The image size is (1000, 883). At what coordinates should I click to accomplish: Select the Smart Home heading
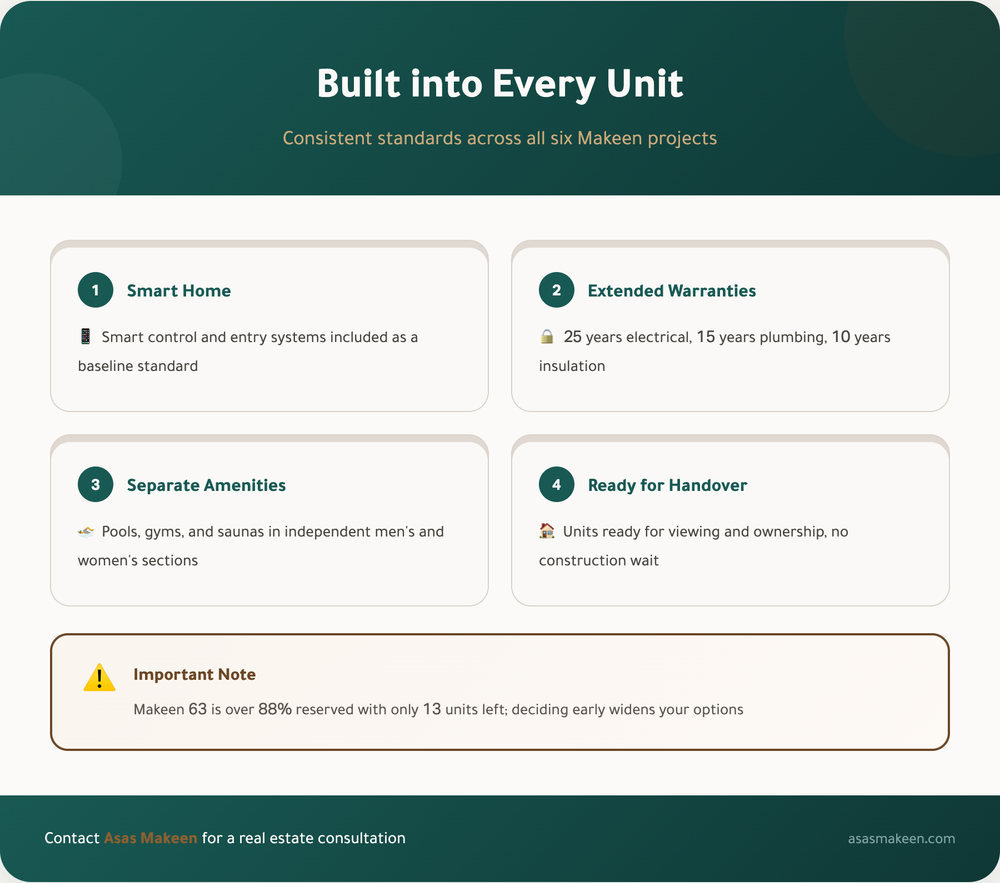(179, 291)
